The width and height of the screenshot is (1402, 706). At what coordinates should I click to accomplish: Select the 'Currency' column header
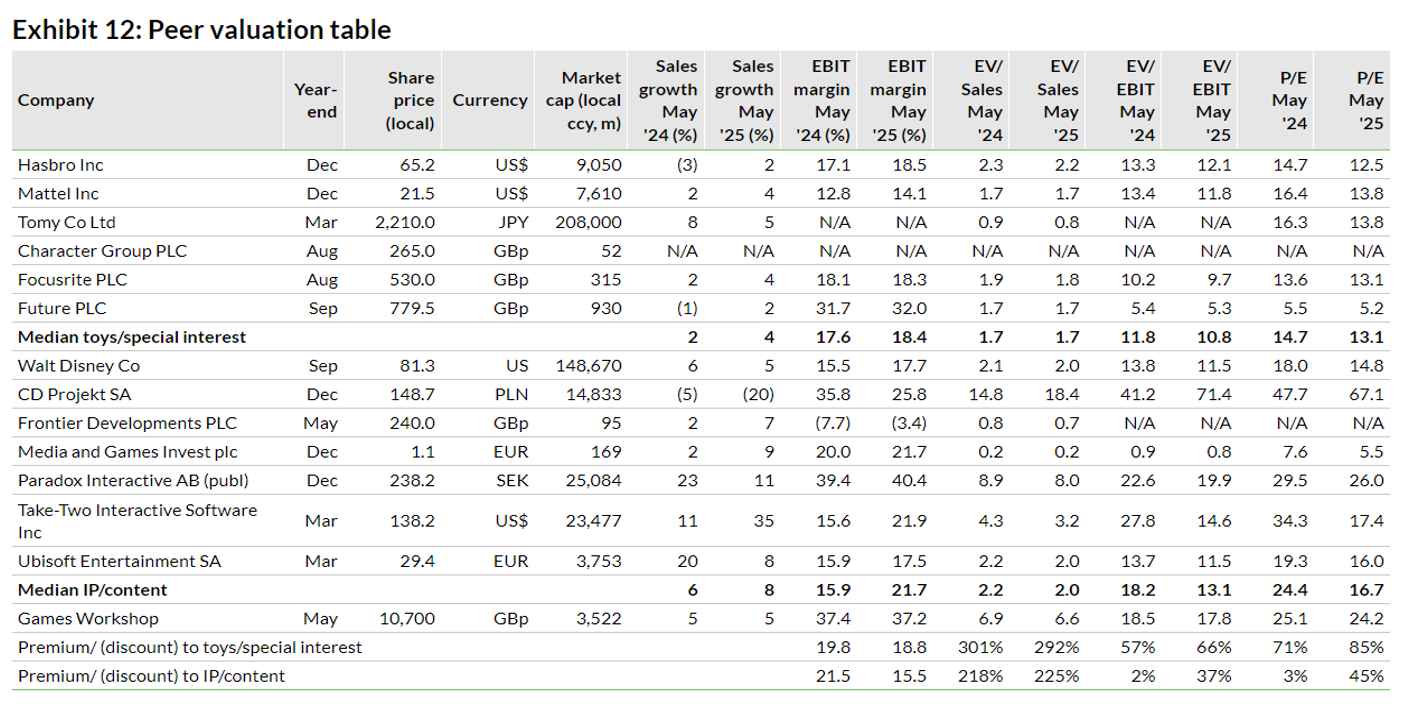[490, 100]
